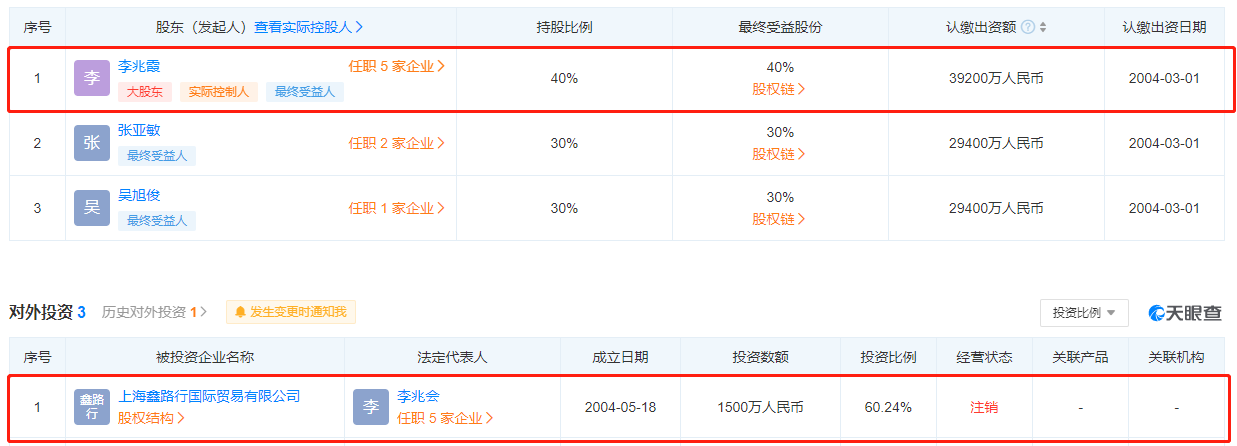Click 发生变更时通知我 button
The image size is (1237, 446).
tap(290, 312)
